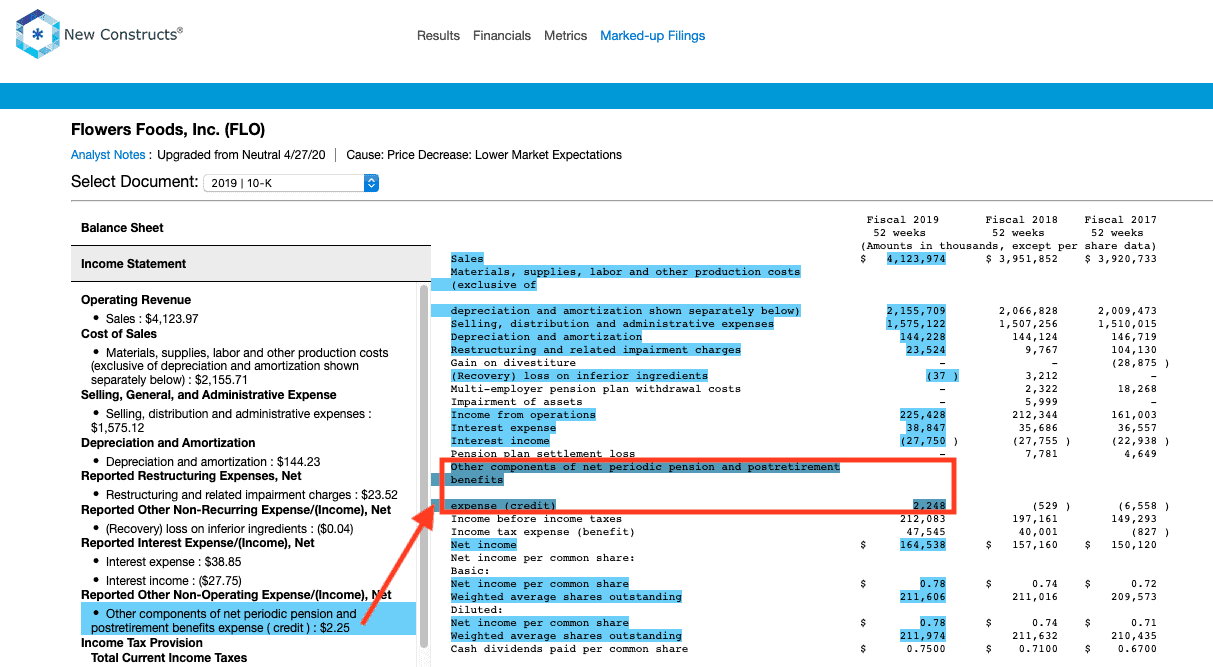This screenshot has width=1213, height=667.
Task: Select the Materials, supplies, labor sidebar item
Action: click(240, 367)
